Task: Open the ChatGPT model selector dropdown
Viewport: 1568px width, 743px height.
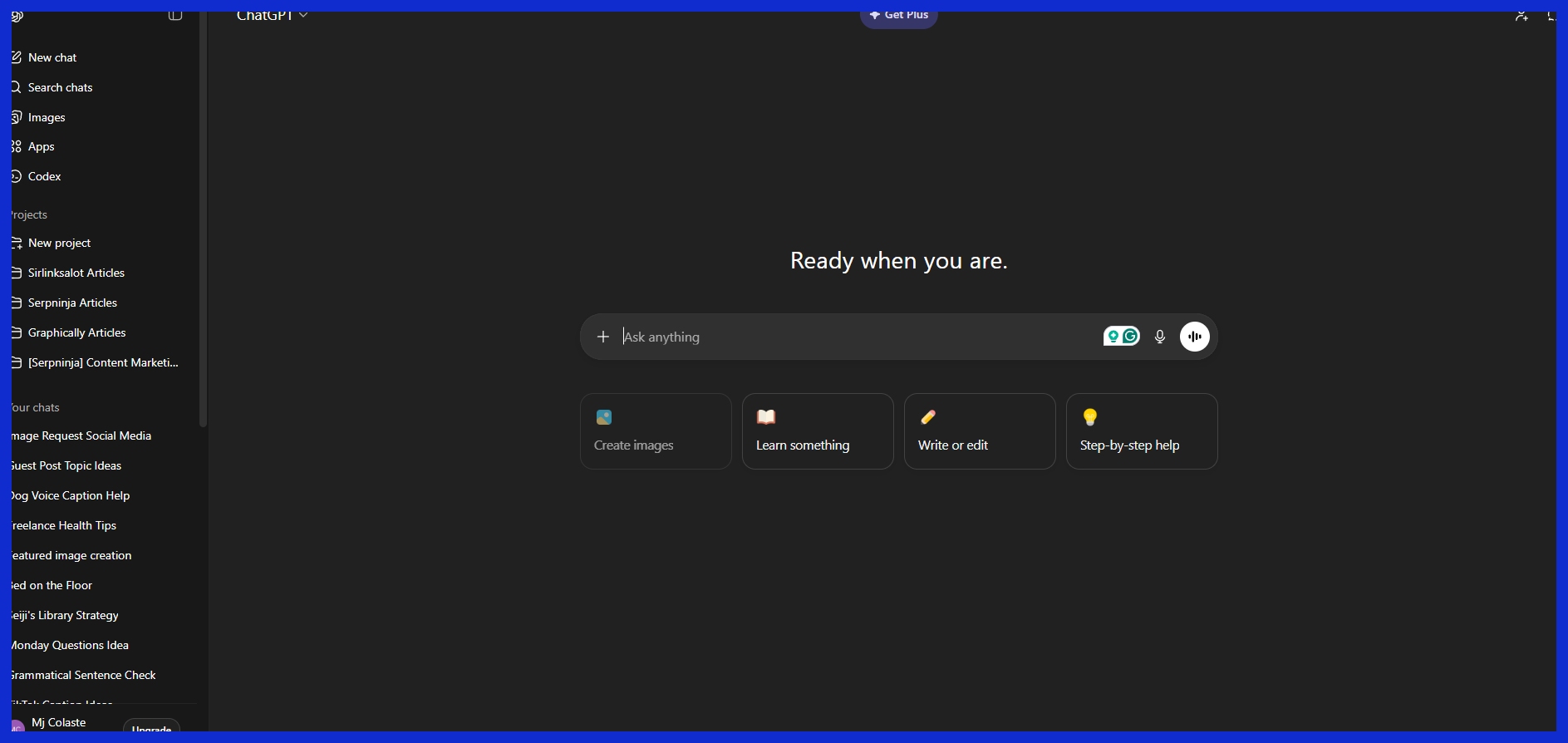Action: pos(272,15)
